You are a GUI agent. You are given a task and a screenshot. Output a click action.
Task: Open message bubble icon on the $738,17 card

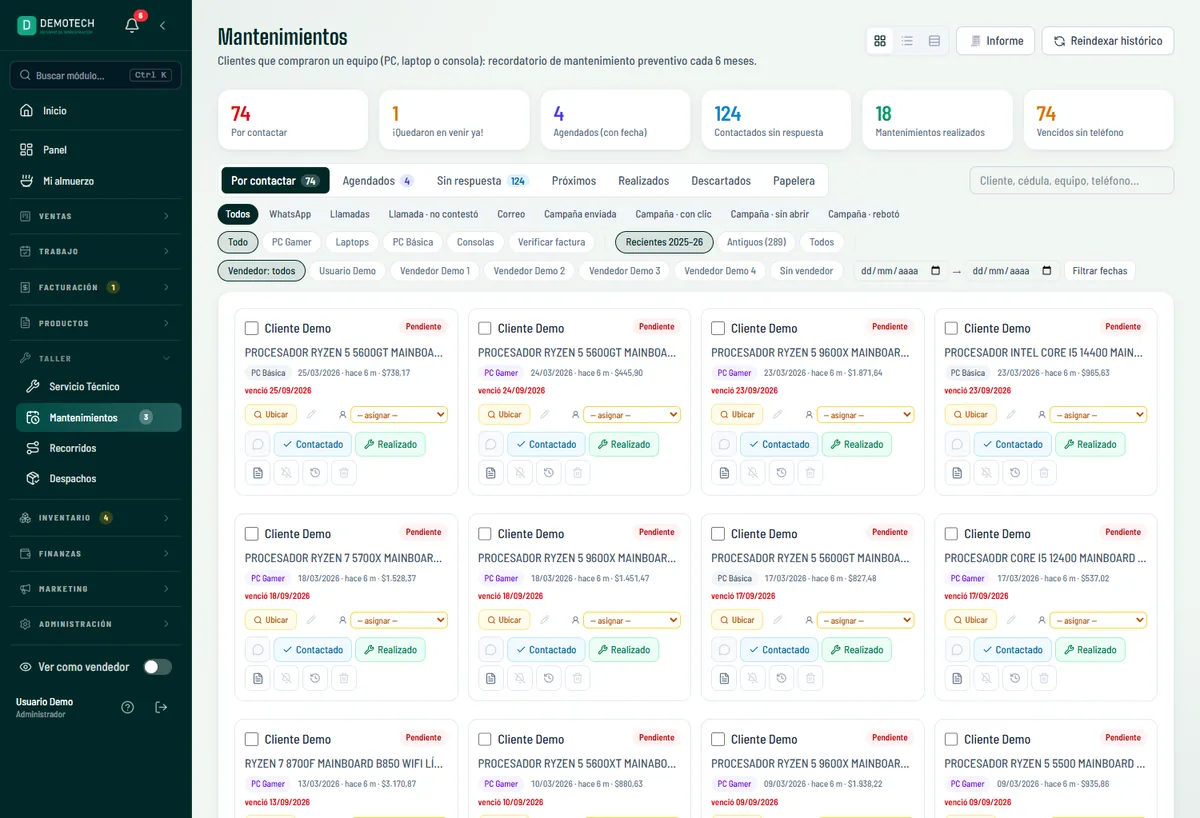coord(257,444)
